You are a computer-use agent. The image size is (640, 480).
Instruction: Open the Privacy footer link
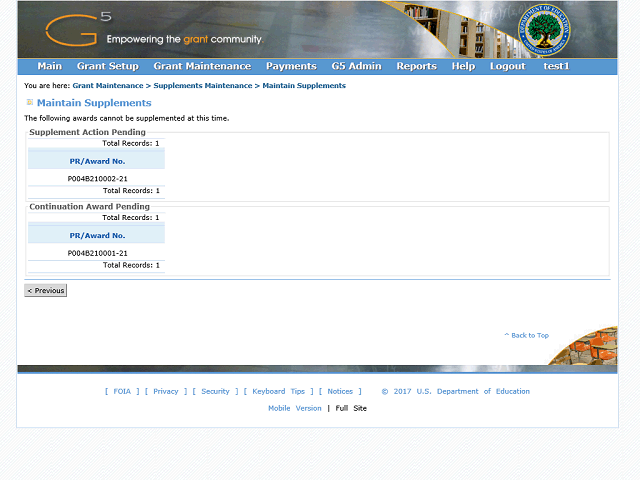point(166,391)
